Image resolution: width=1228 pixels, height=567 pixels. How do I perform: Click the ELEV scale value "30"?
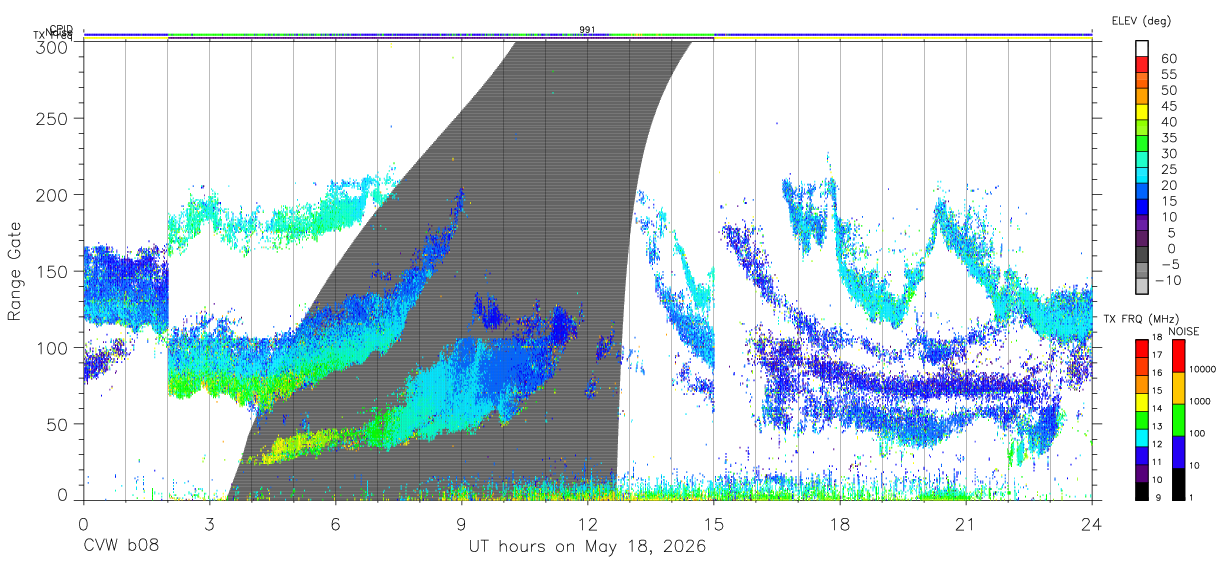1169,154
